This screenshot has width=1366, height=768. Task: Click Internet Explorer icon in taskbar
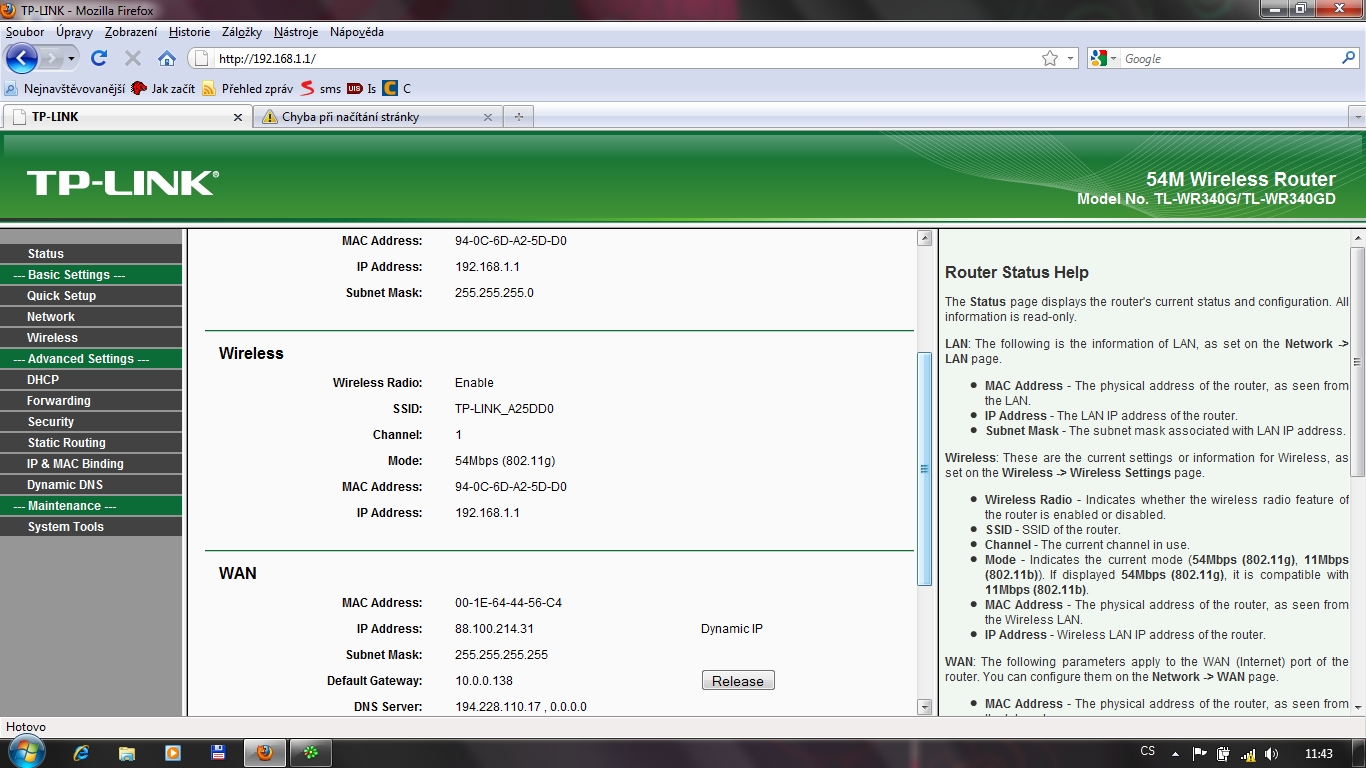click(x=82, y=753)
